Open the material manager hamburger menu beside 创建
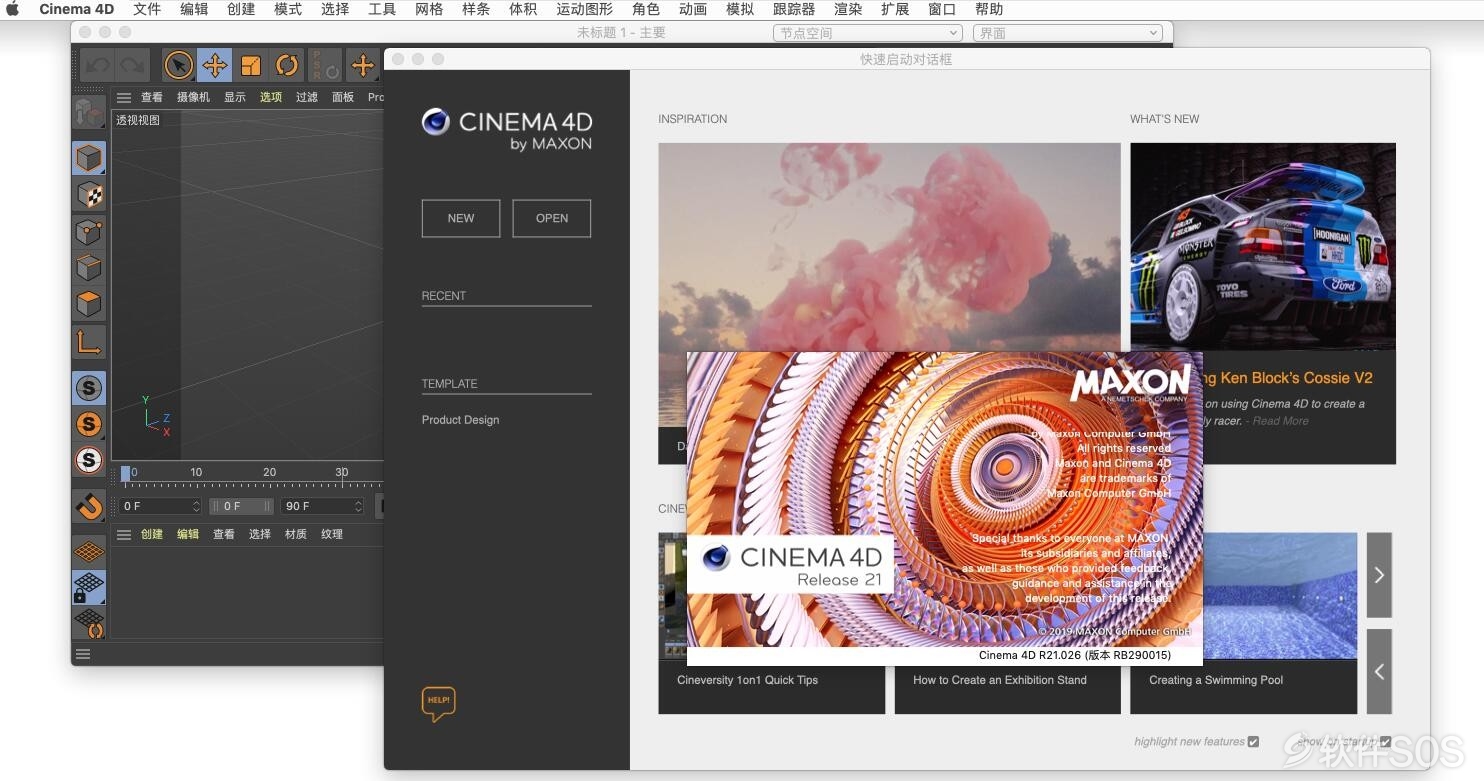 coord(124,534)
